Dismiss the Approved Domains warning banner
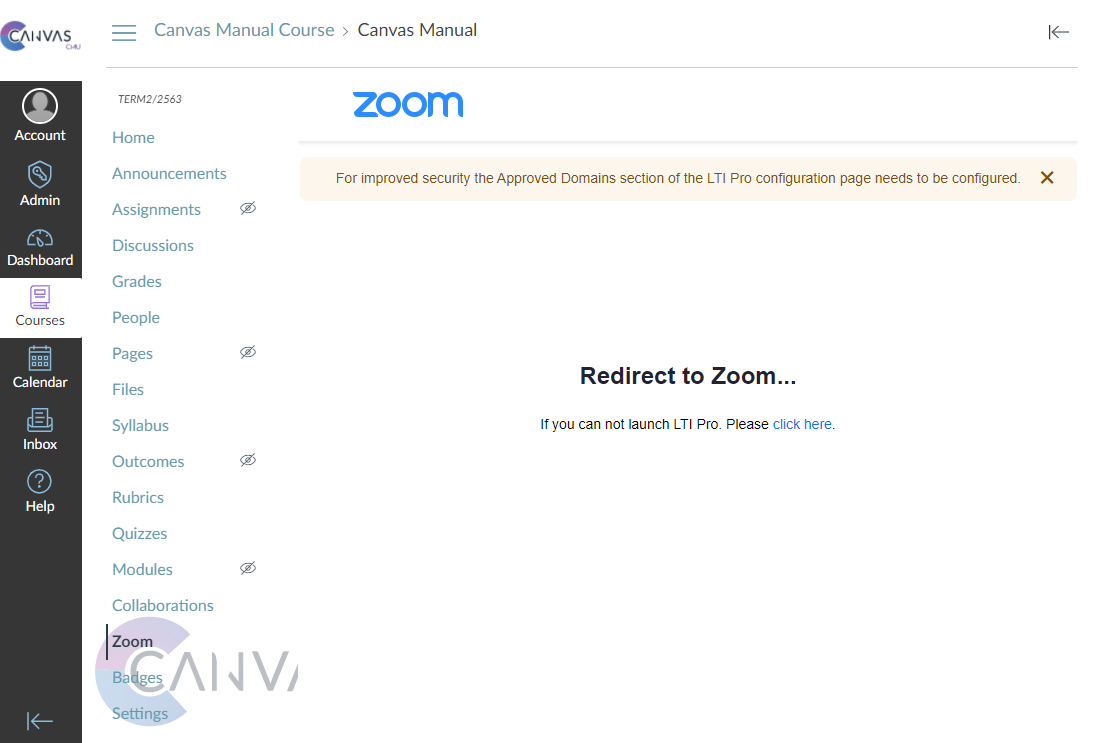Viewport: 1095px width, 743px height. (1047, 177)
